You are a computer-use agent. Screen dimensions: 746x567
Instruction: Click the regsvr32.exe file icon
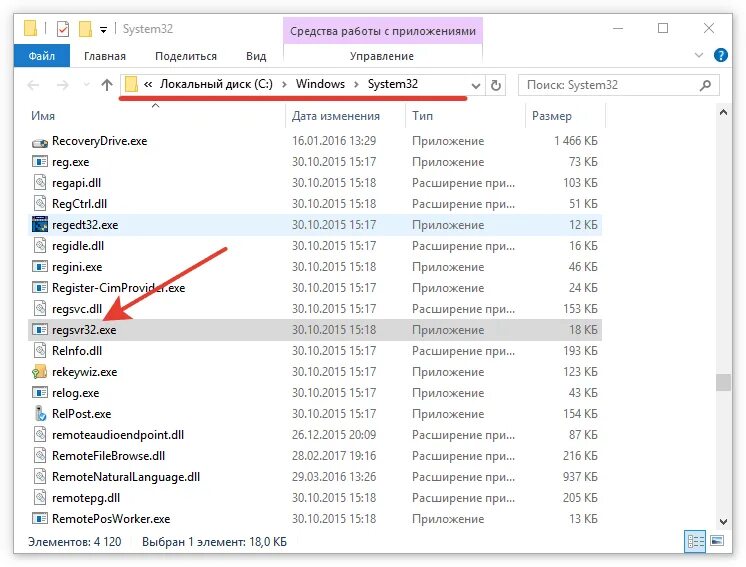40,329
